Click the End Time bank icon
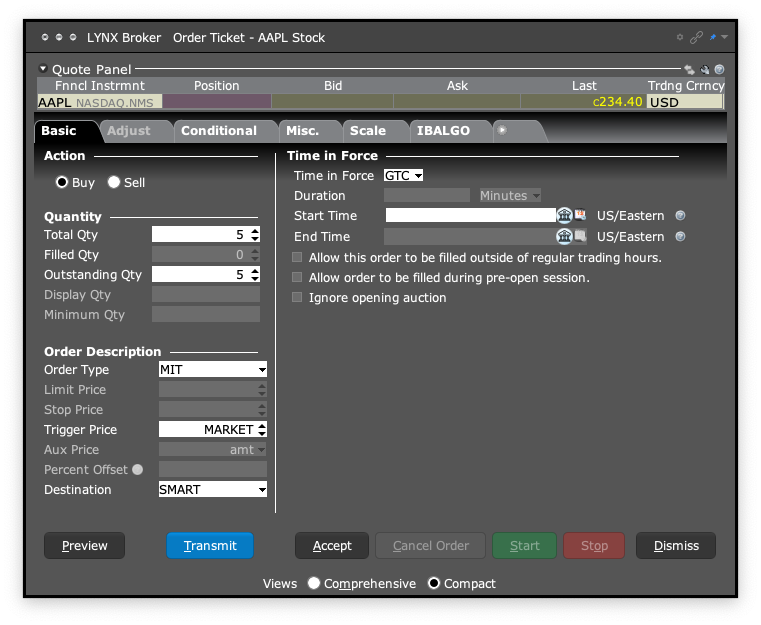This screenshot has width=761, height=625. pos(564,236)
